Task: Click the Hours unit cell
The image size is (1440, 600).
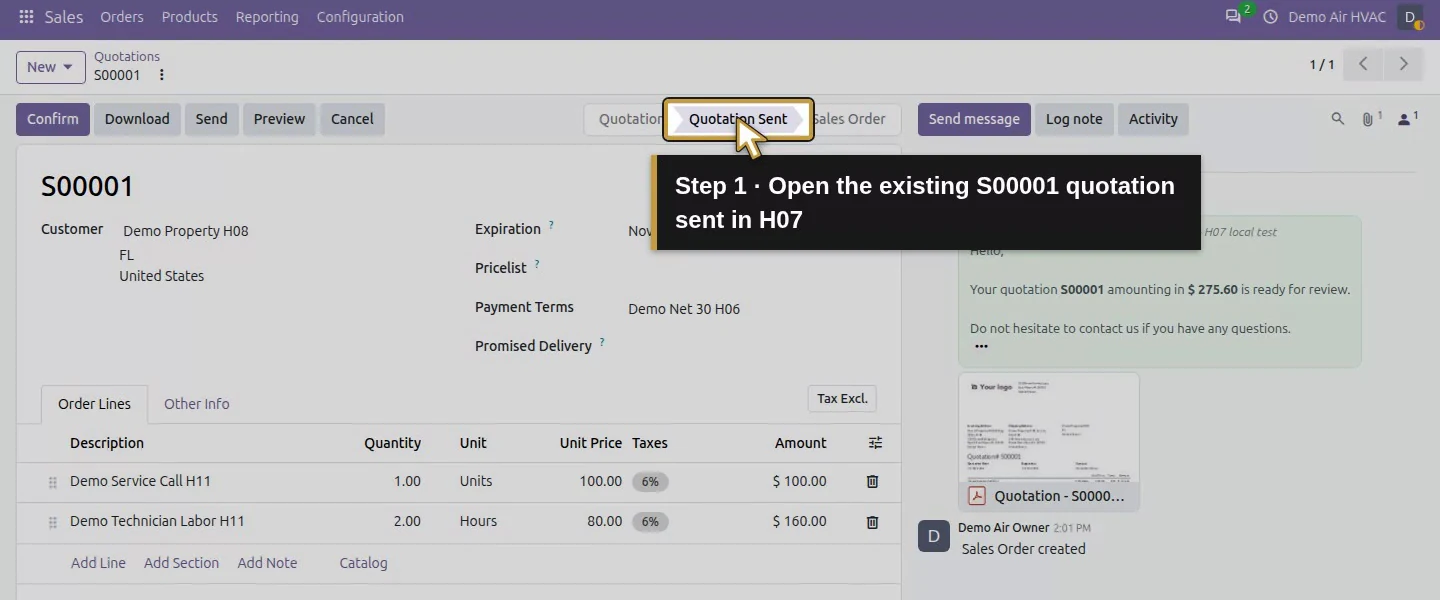Action: click(478, 521)
